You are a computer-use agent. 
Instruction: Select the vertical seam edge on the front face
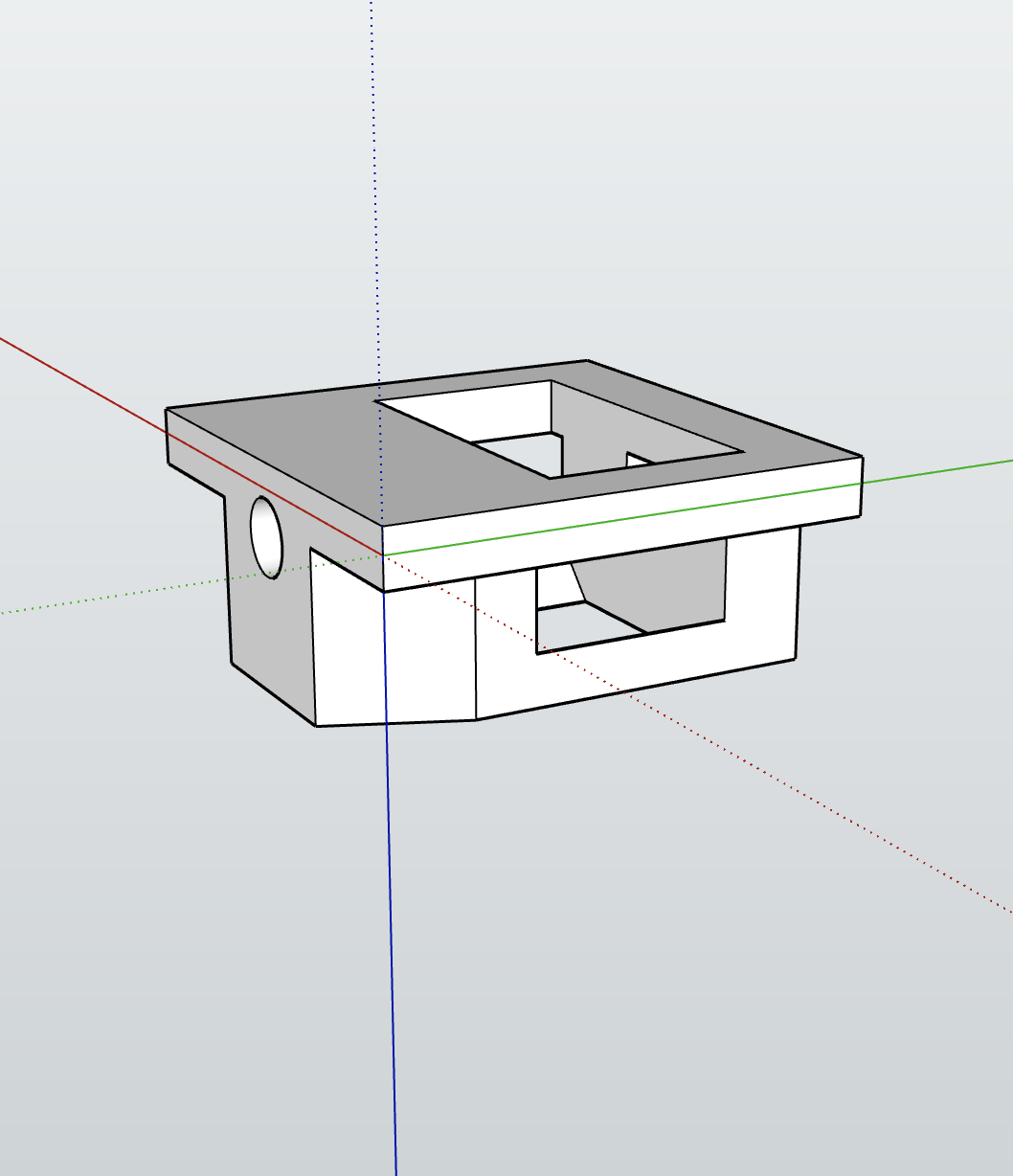coord(476,648)
